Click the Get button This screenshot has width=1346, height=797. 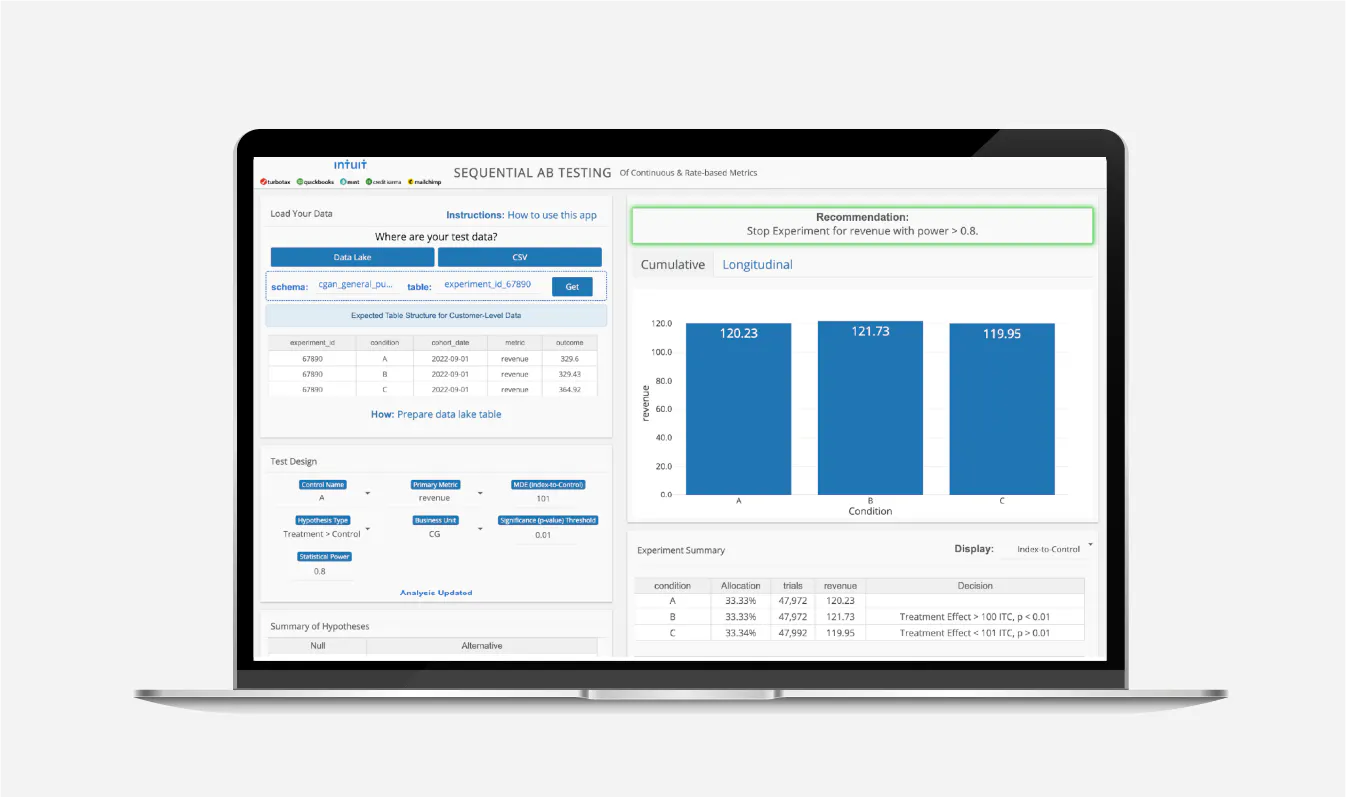point(572,286)
